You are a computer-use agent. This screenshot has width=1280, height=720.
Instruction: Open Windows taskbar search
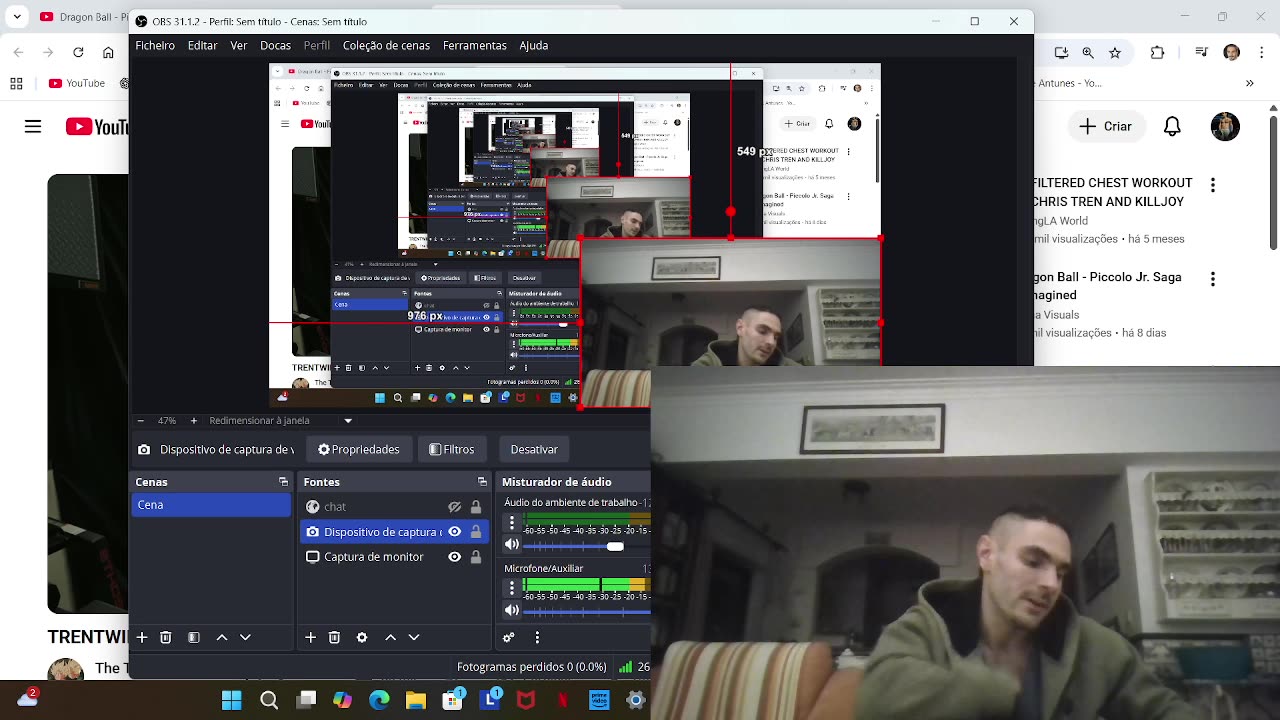[x=269, y=700]
